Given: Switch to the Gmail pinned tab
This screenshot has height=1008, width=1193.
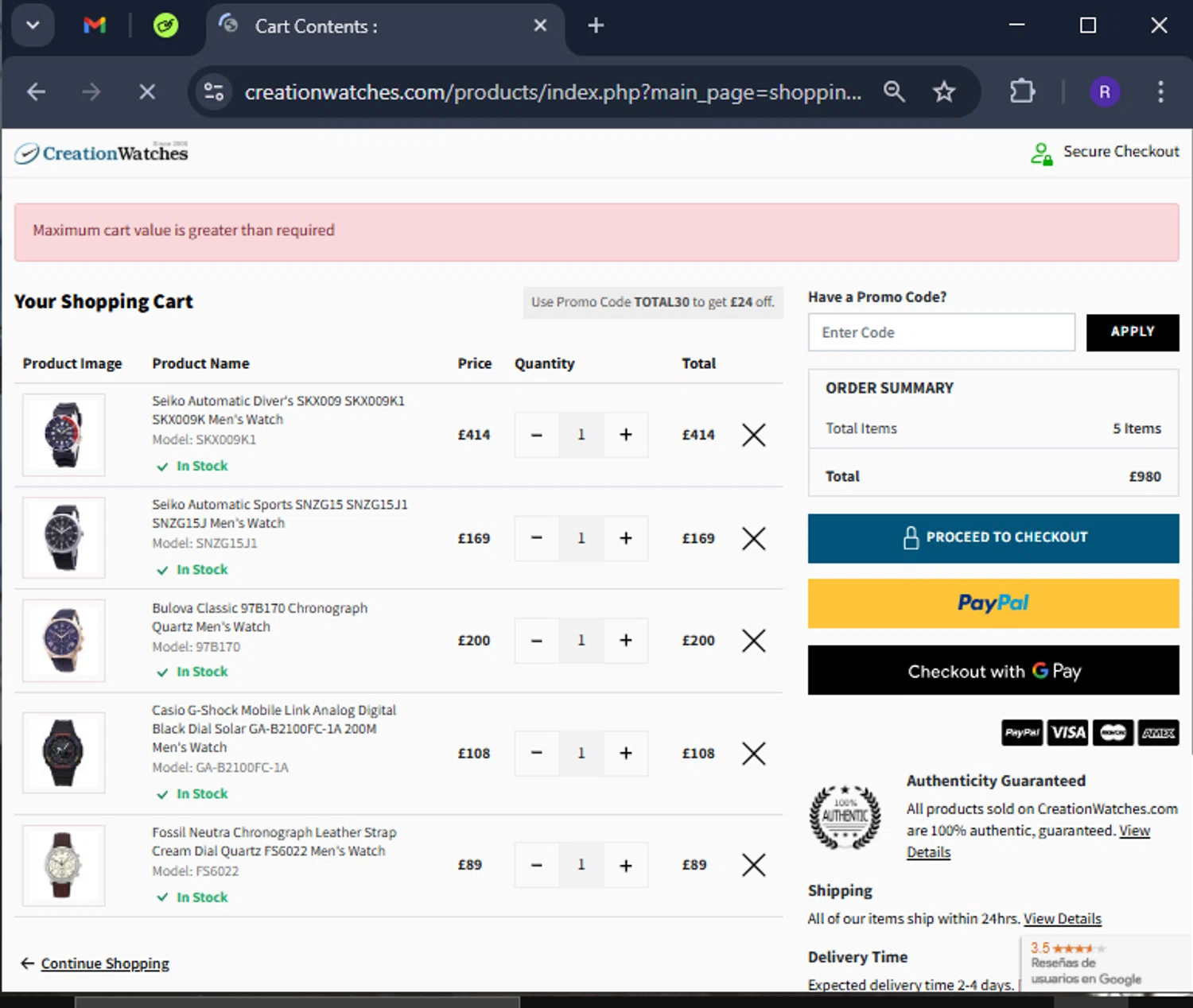Looking at the screenshot, I should [95, 25].
